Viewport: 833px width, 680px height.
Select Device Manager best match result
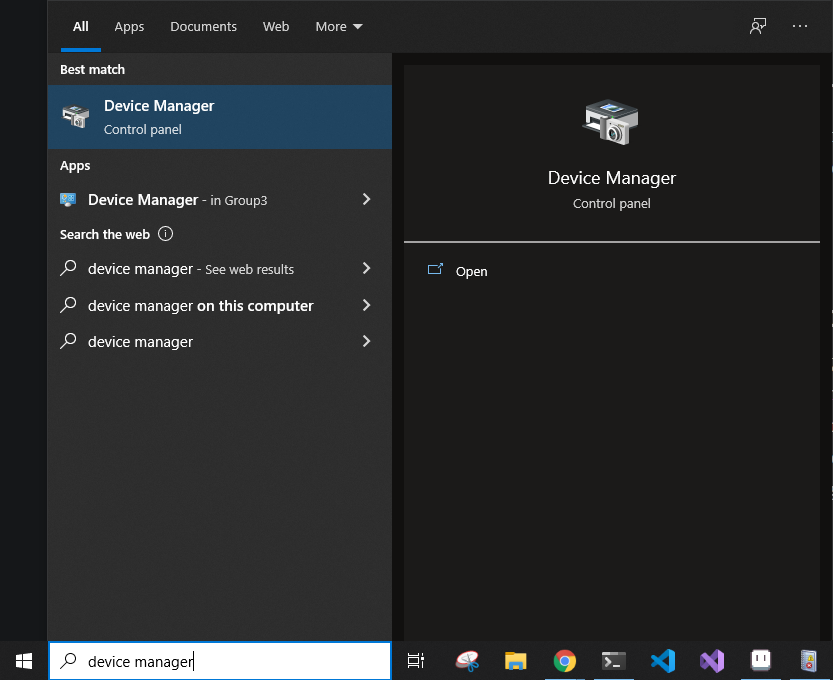click(219, 117)
